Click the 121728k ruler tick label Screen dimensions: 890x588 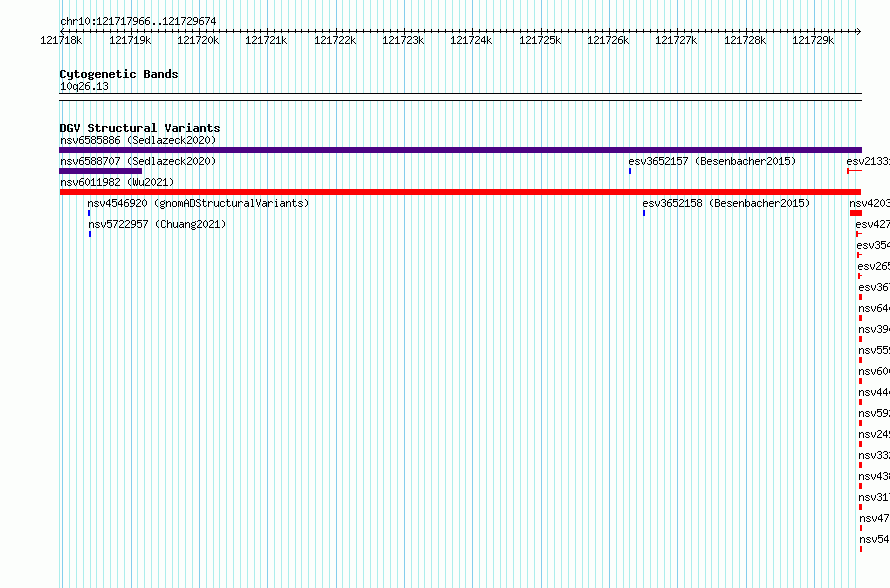tap(745, 40)
